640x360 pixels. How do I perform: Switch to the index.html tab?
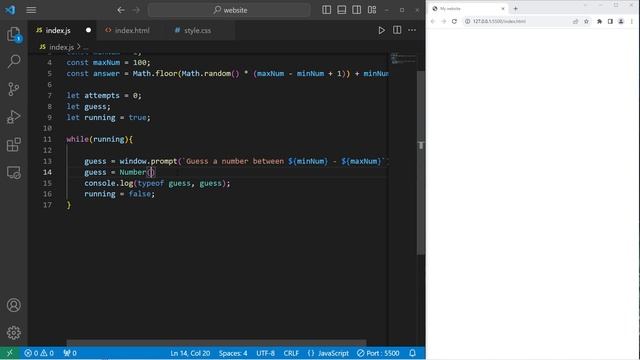(x=132, y=30)
